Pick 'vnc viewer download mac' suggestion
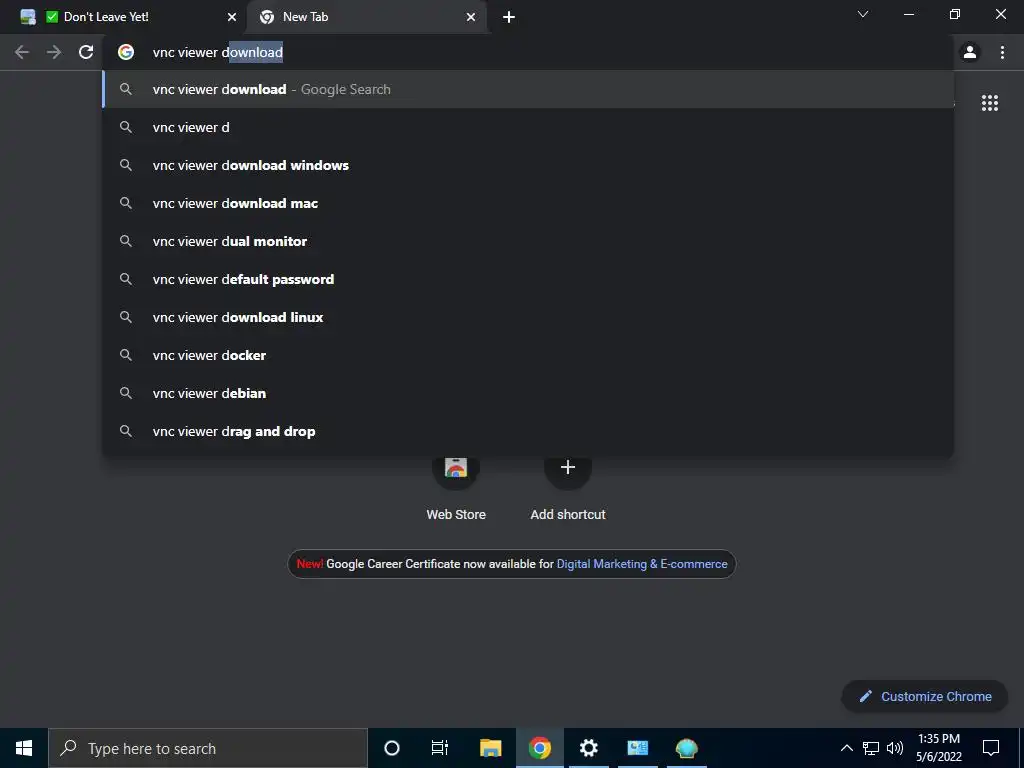Image resolution: width=1024 pixels, height=768 pixels. click(x=528, y=203)
